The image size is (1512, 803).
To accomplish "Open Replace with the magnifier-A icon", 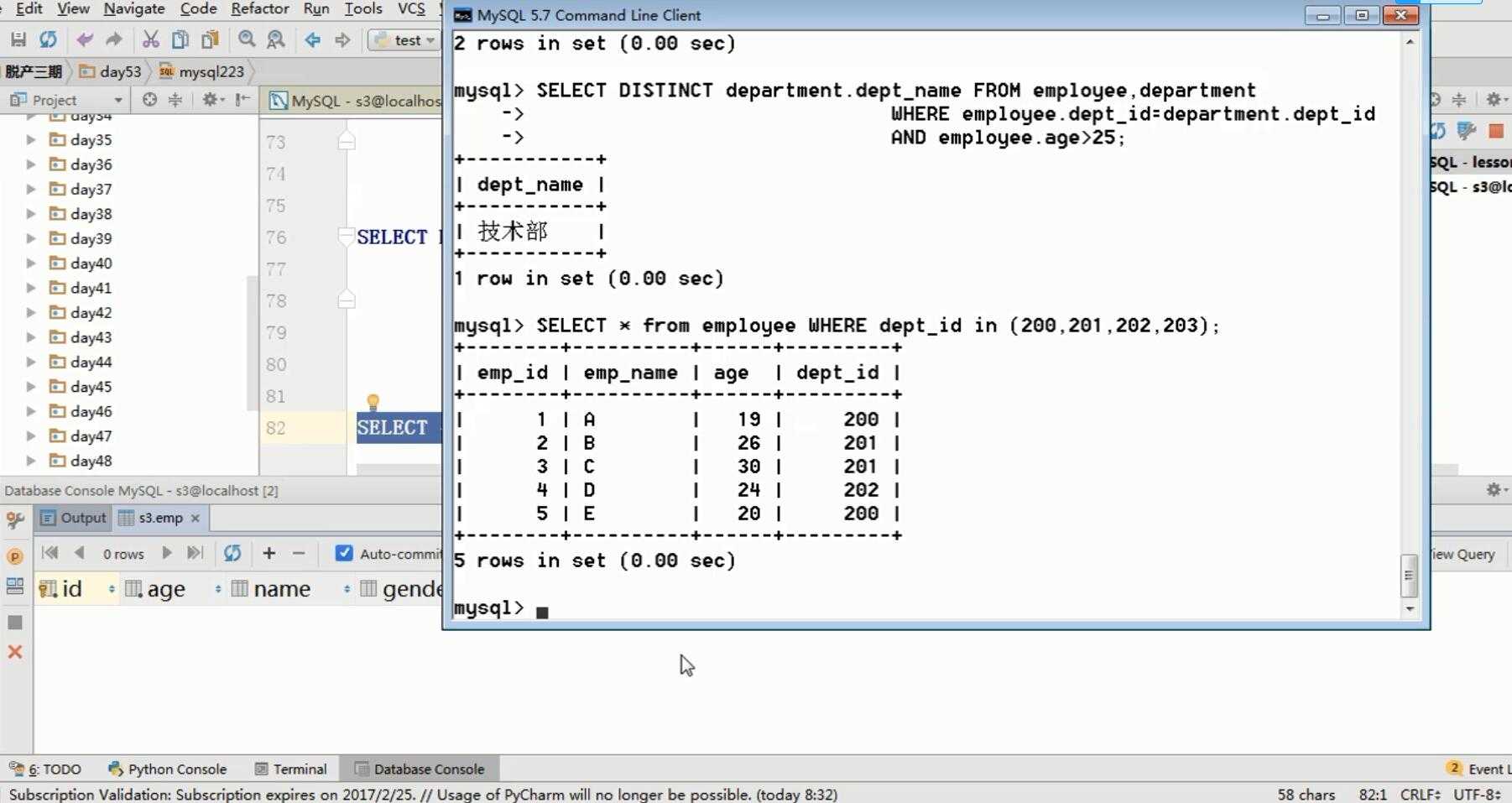I will (275, 39).
